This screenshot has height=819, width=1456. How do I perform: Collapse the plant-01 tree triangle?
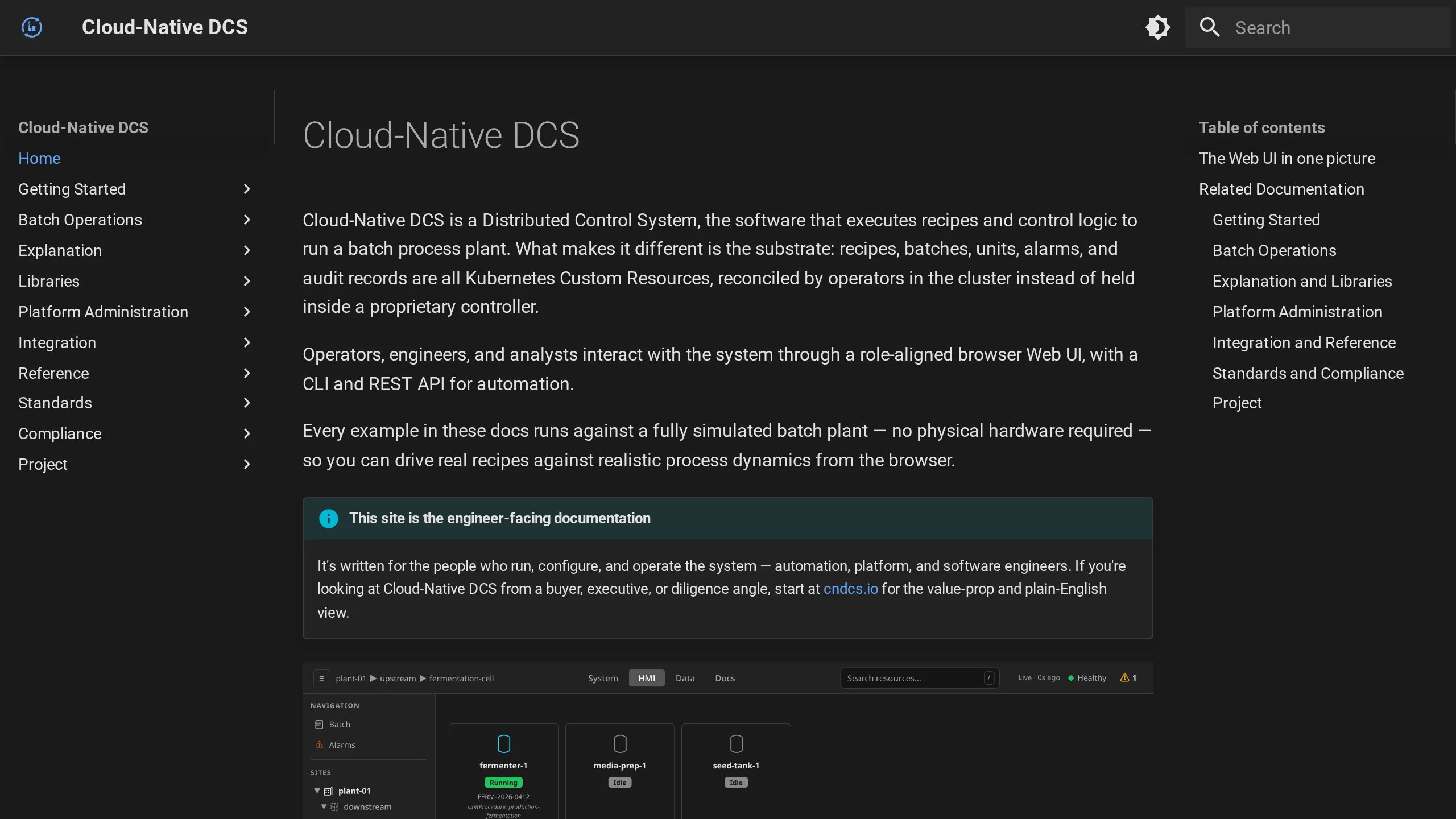tap(317, 791)
